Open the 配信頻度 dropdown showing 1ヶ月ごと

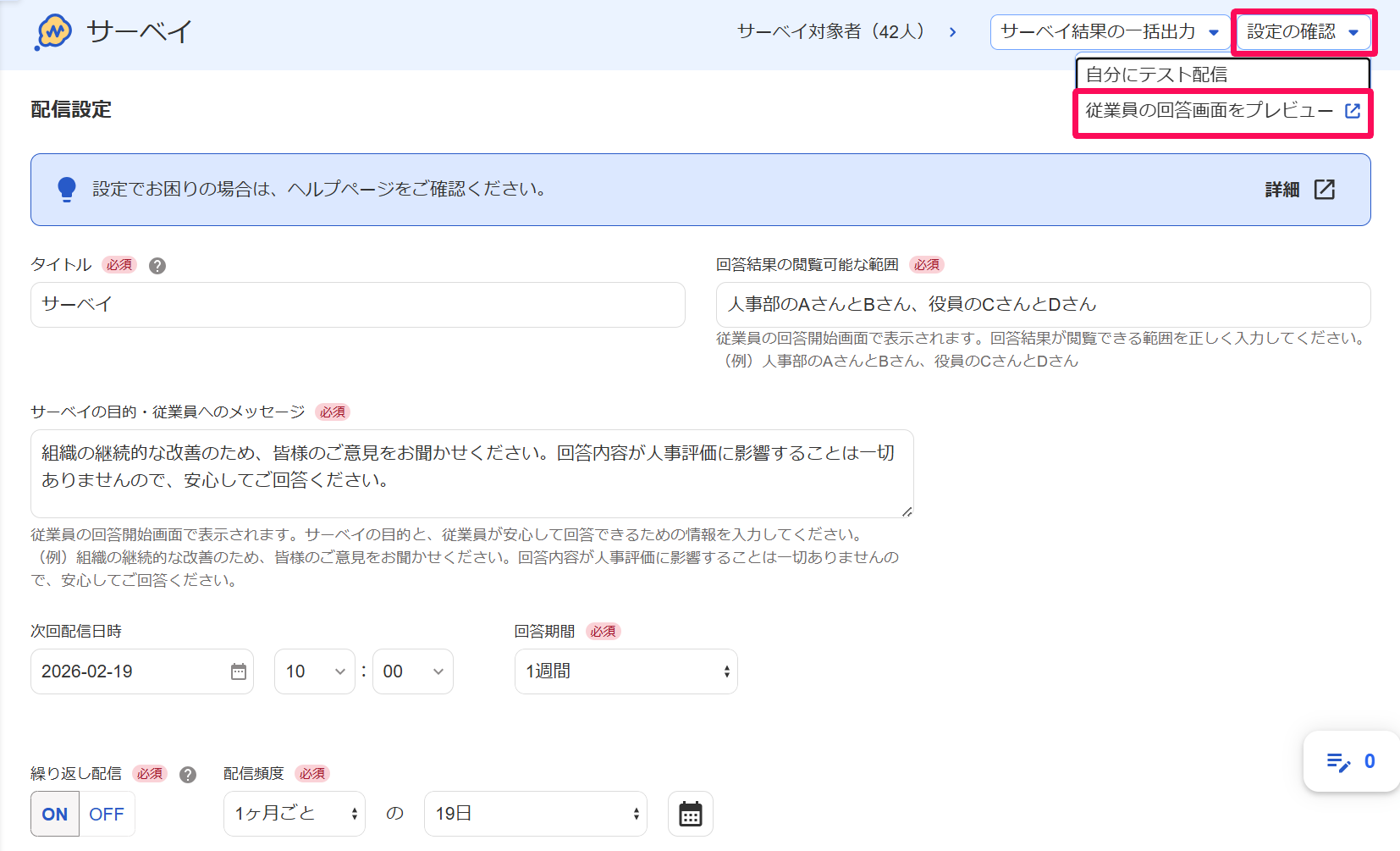pos(295,814)
